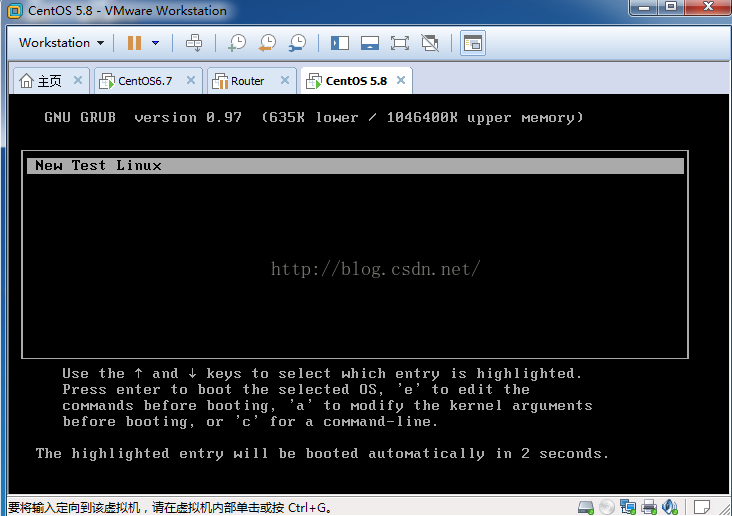This screenshot has height=516, width=732.
Task: Maximize the VMware Workstation window
Action: [x=671, y=7]
